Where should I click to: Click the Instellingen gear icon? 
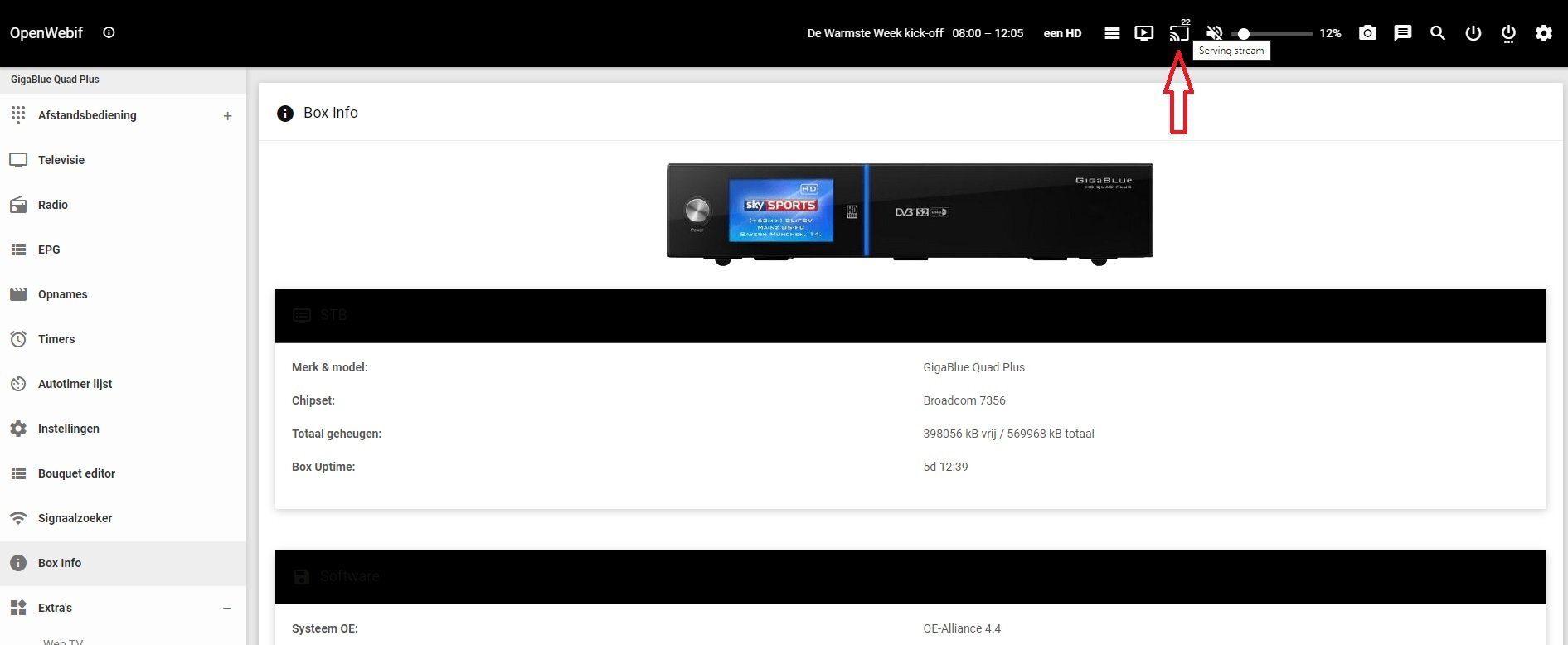point(18,429)
